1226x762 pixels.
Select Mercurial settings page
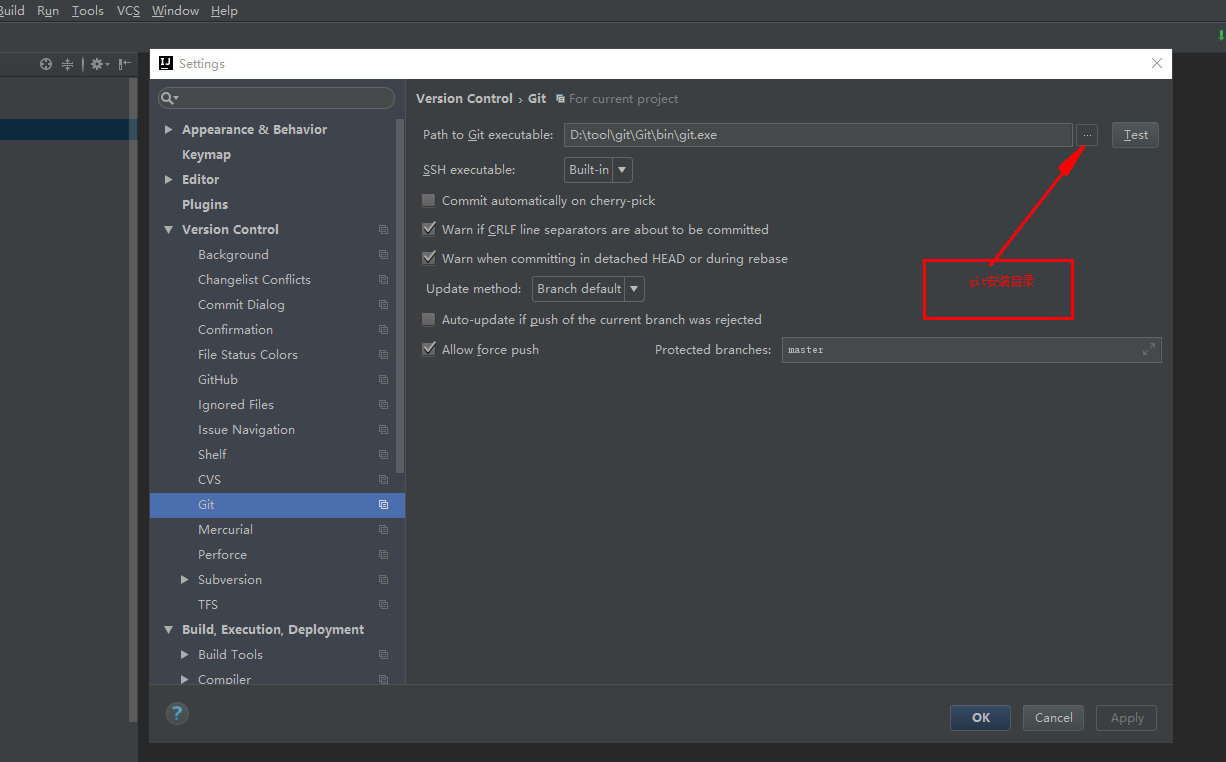tap(225, 530)
